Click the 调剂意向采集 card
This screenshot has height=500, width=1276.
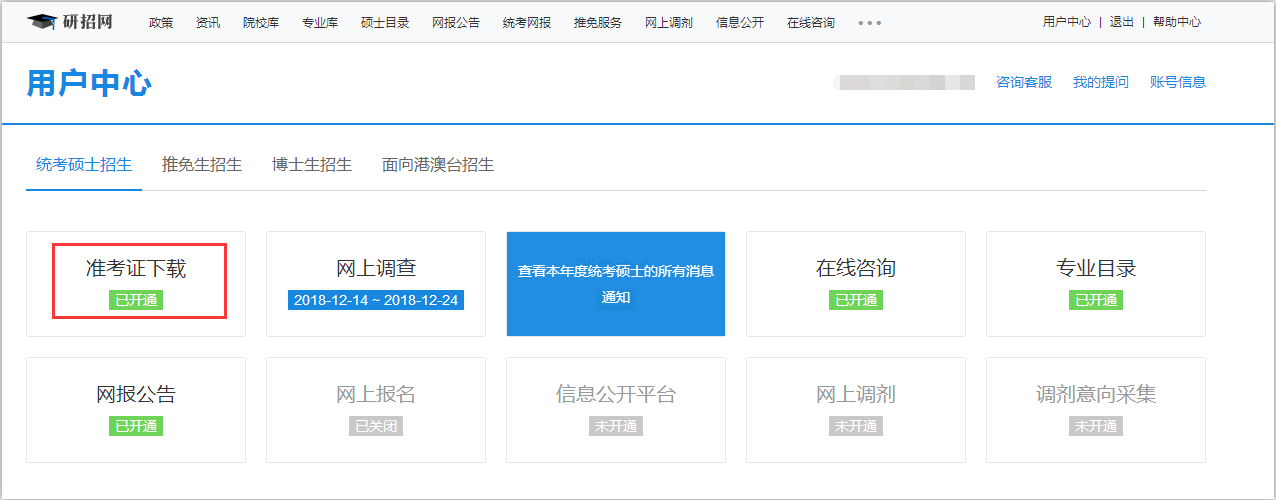coord(1096,410)
